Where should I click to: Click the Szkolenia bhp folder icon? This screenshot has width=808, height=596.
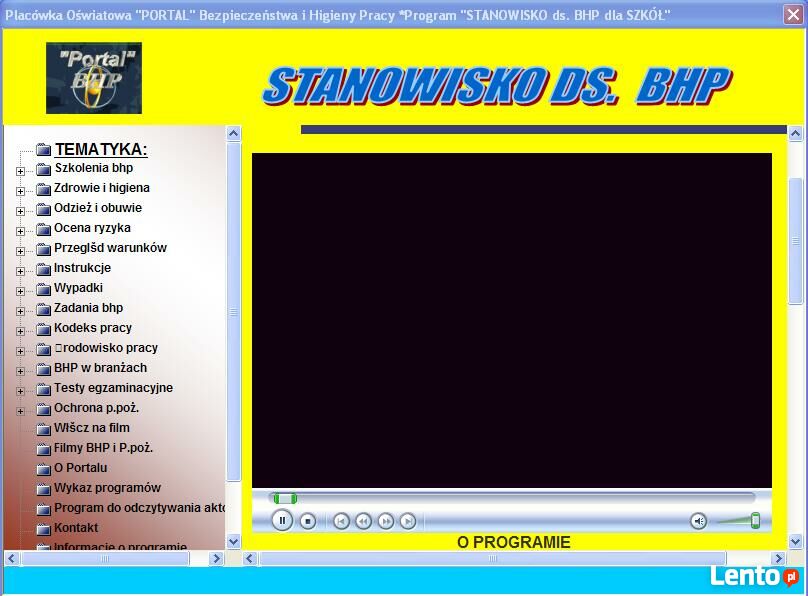[43, 168]
